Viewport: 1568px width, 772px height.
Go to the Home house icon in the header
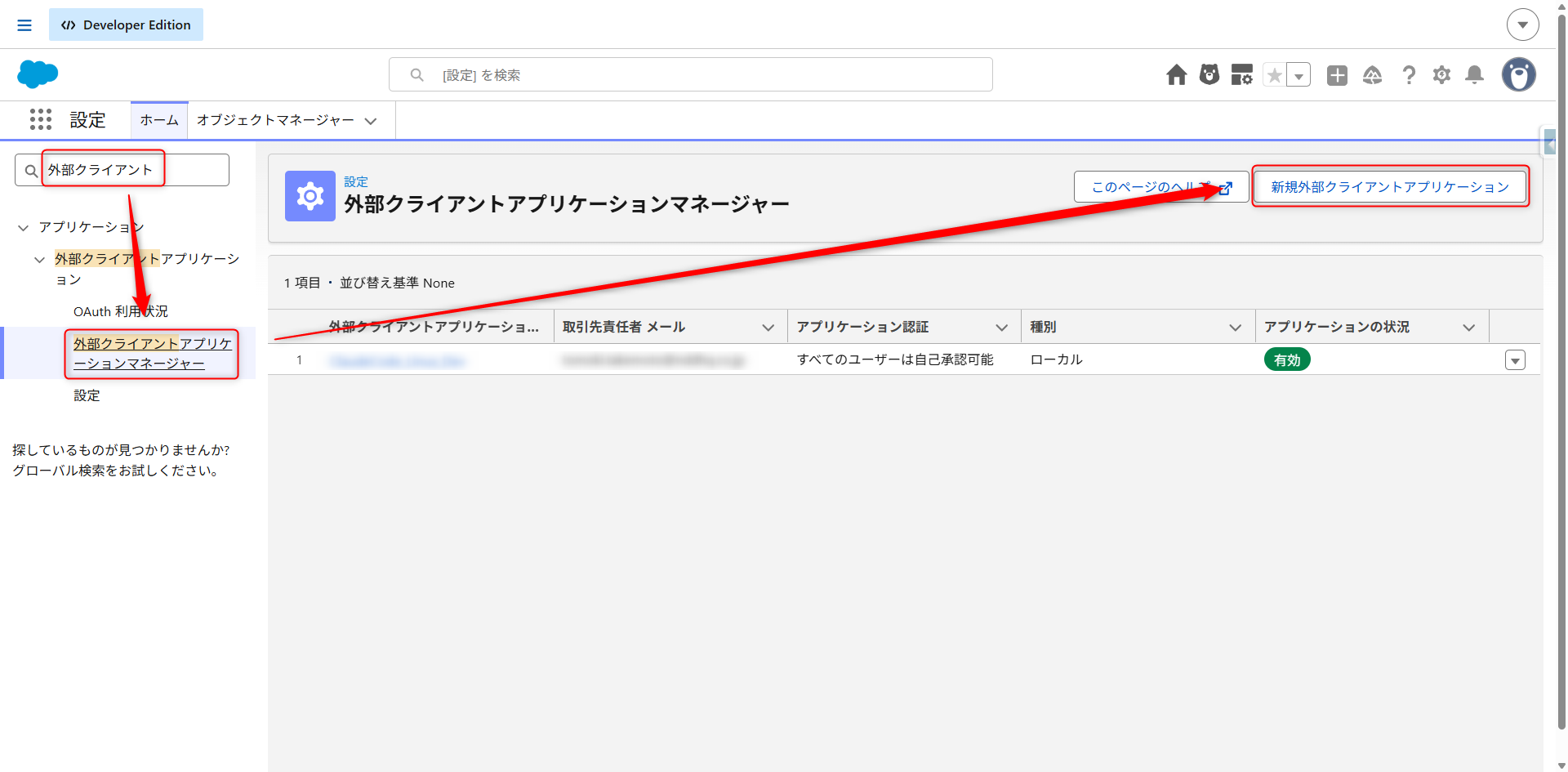1176,75
